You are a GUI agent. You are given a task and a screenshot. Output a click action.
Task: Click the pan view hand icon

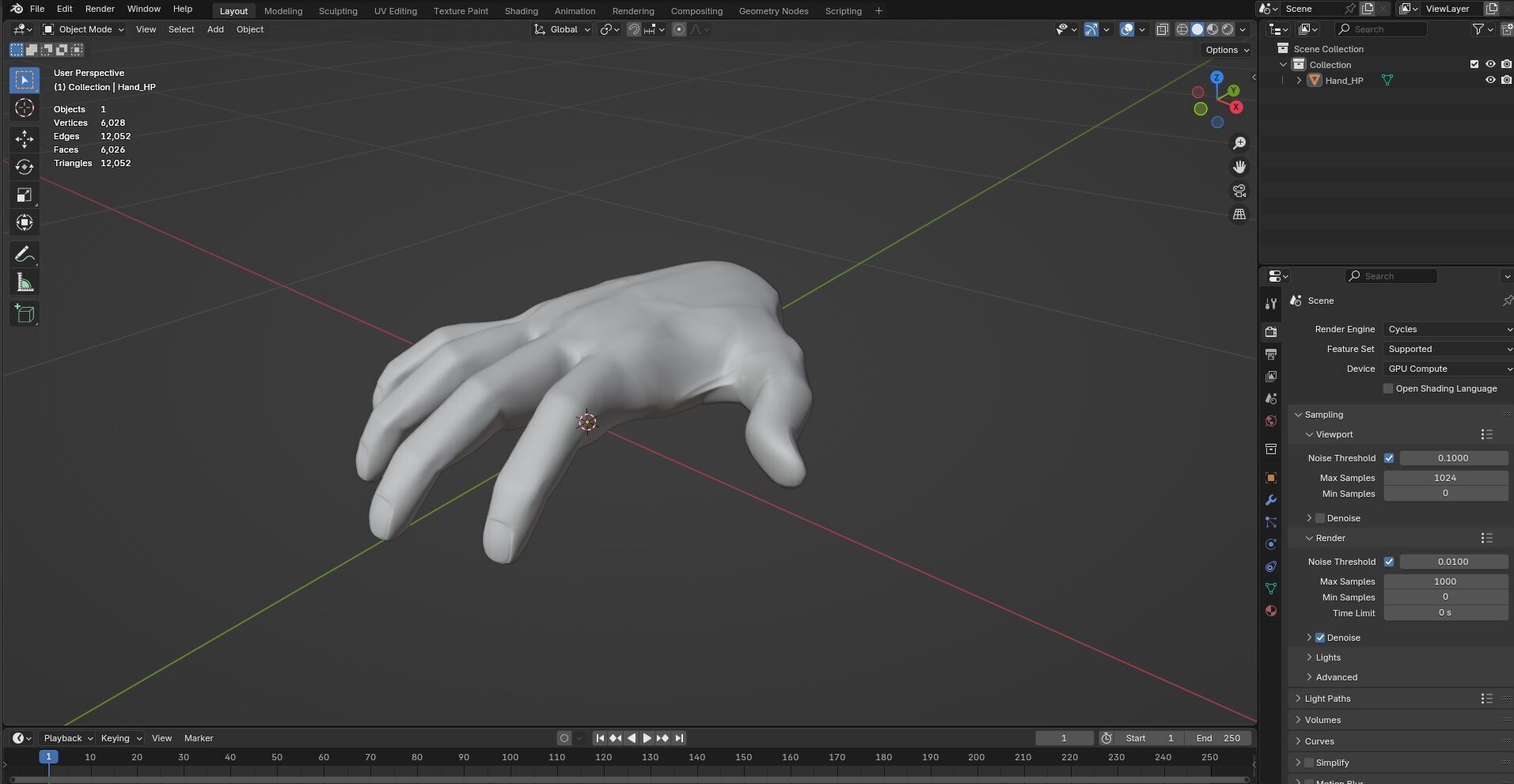click(1239, 167)
